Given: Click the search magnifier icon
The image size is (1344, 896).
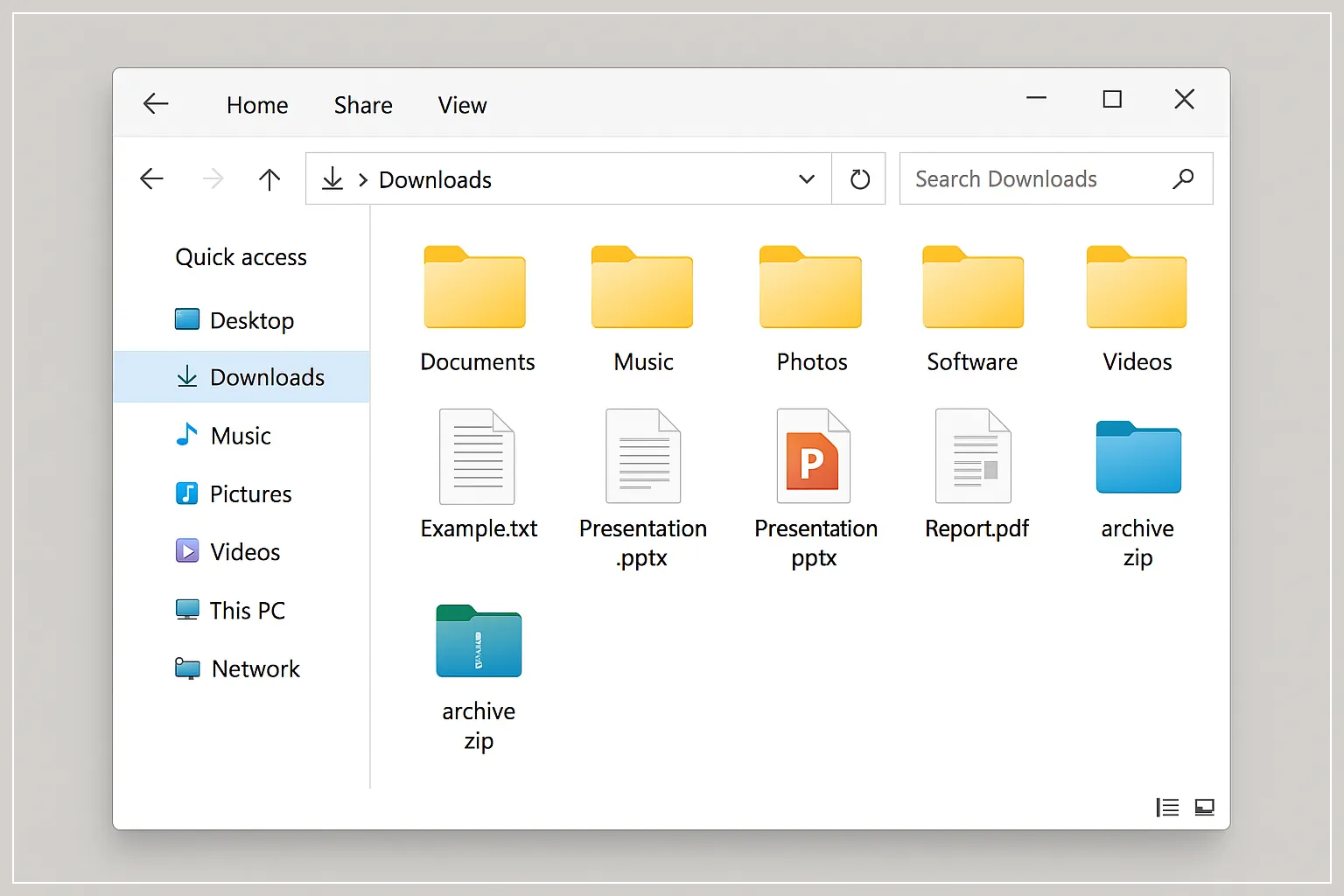Looking at the screenshot, I should pos(1183,178).
